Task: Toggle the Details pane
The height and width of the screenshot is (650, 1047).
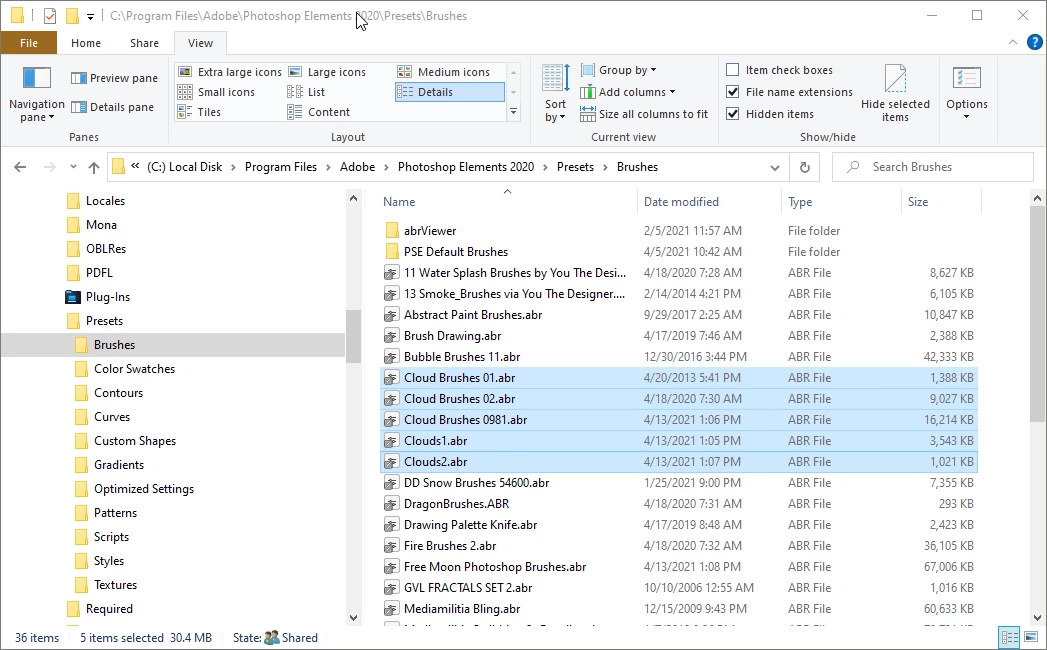Action: pyautogui.click(x=112, y=107)
